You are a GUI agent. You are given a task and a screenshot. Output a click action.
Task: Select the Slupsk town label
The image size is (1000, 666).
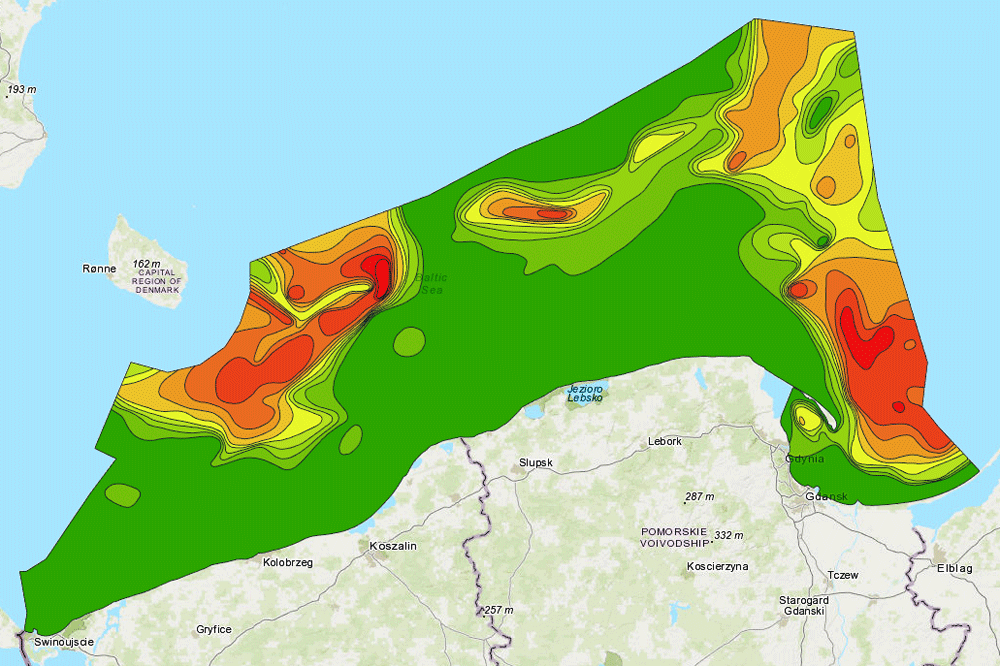(x=537, y=463)
